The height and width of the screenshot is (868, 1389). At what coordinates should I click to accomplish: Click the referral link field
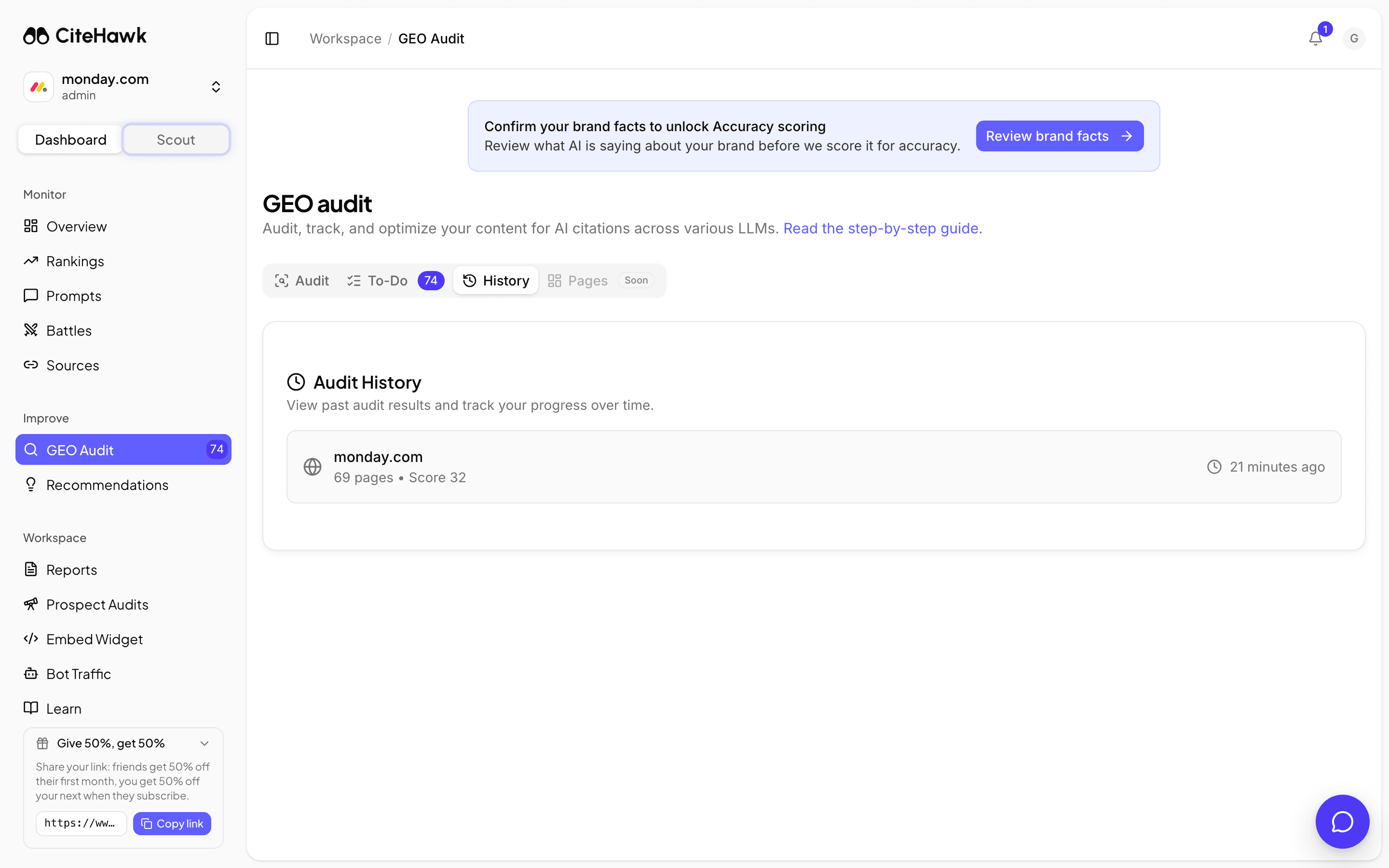81,823
